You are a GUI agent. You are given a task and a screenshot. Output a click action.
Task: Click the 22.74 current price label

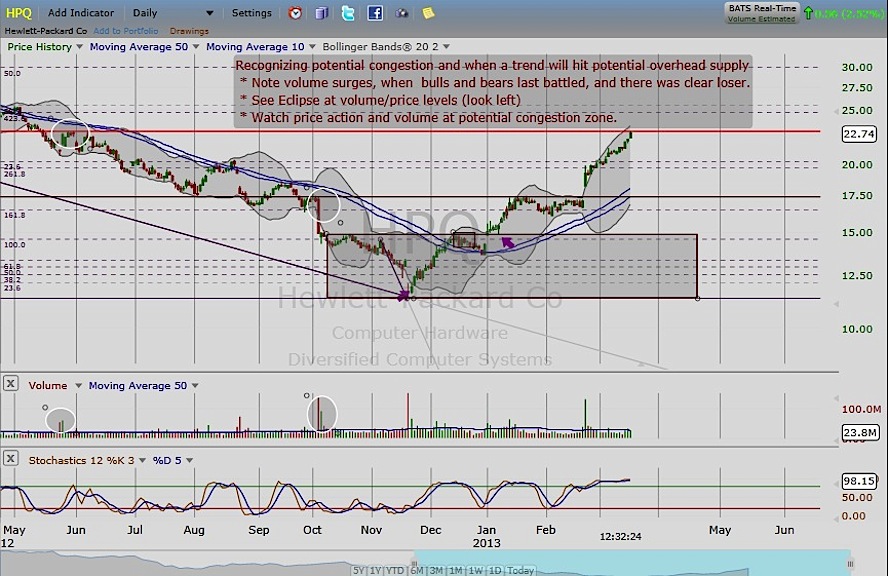(x=859, y=134)
